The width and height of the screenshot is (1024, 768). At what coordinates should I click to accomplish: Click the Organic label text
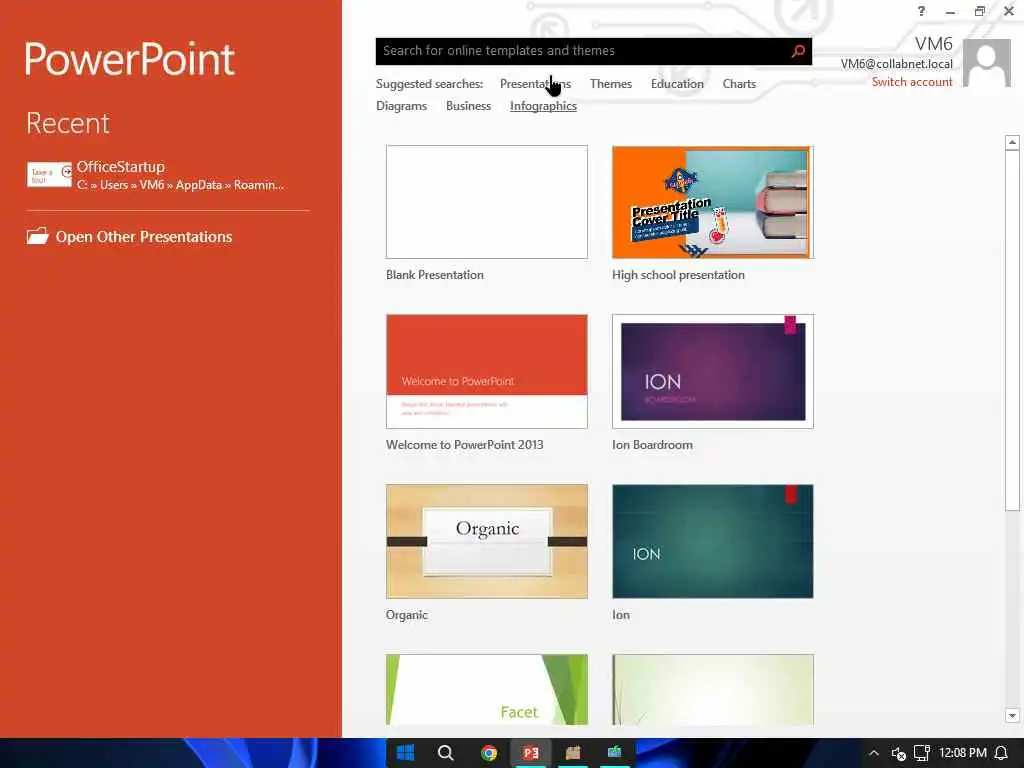(406, 615)
